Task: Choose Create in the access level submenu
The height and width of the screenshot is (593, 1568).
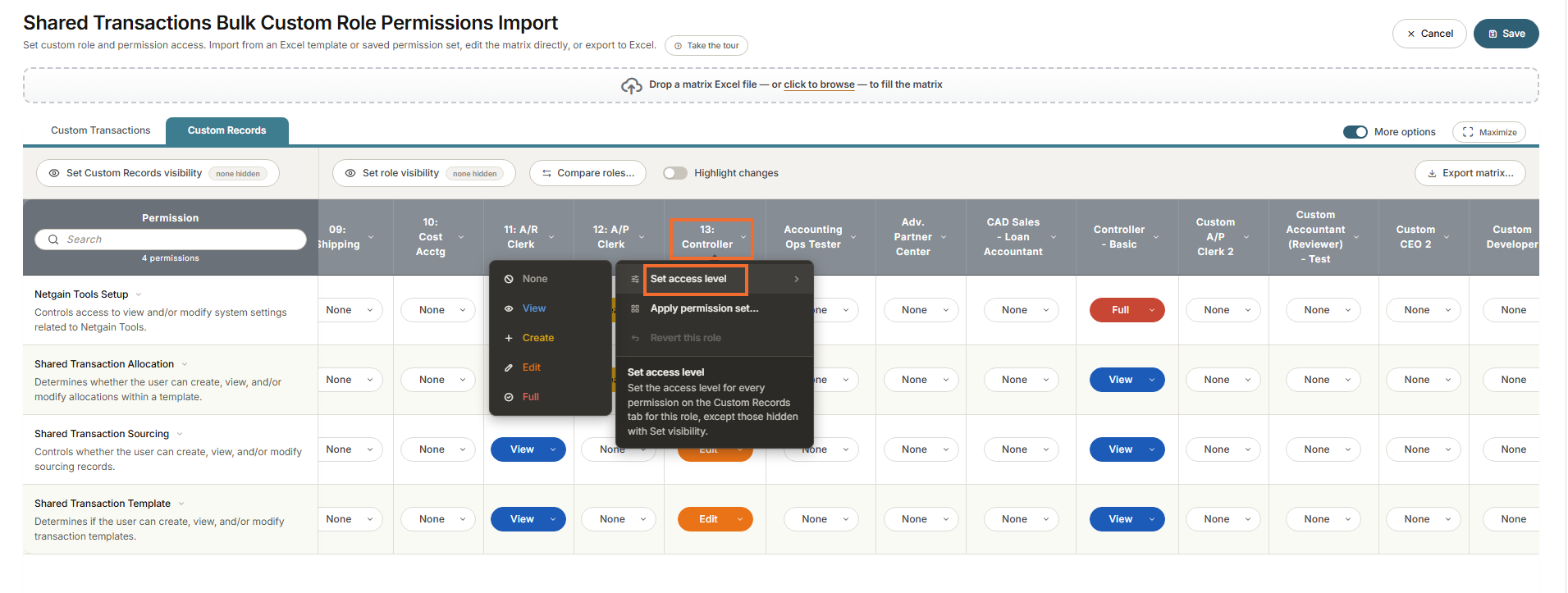Action: point(551,338)
